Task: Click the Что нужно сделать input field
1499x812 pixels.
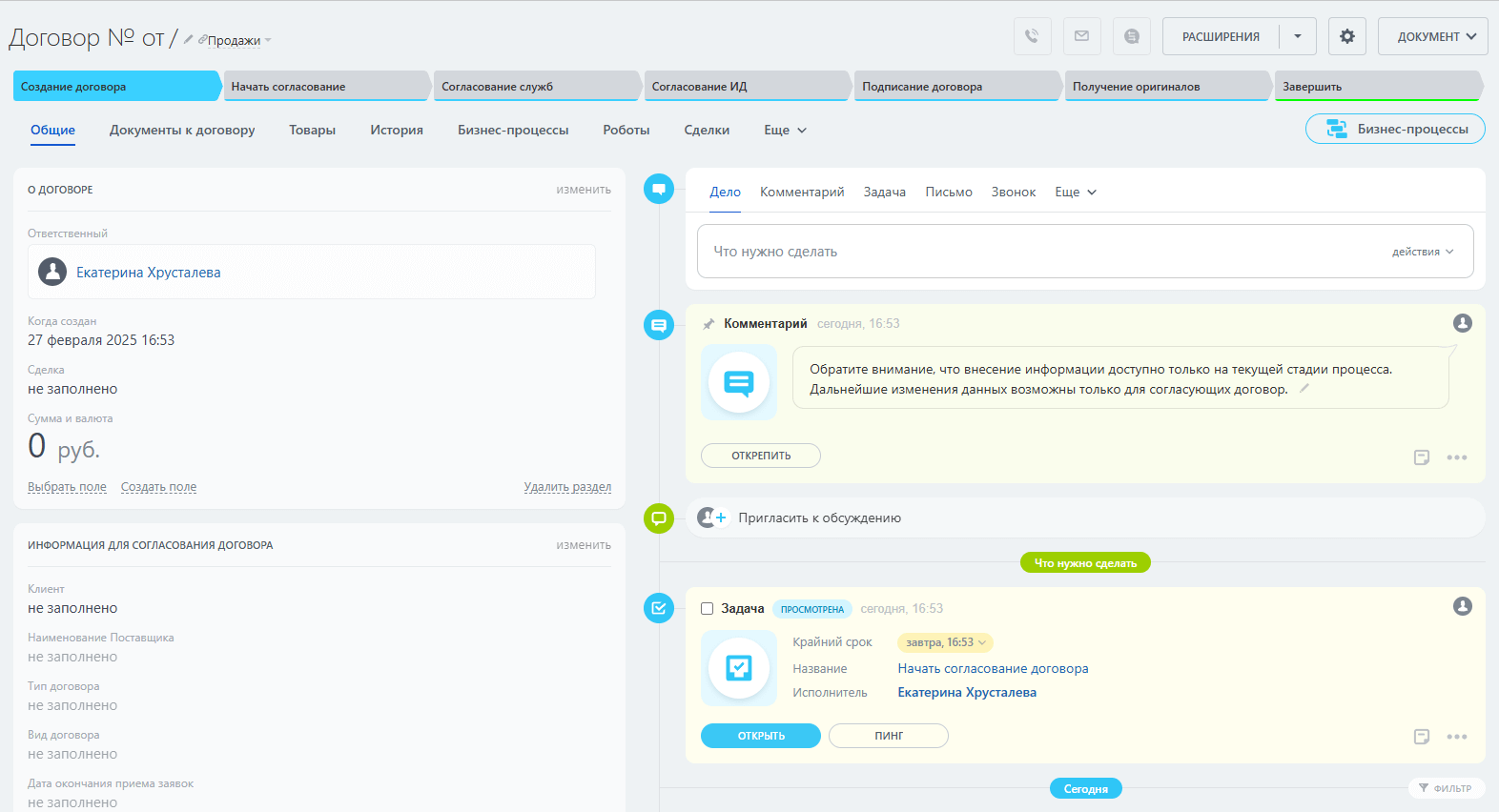Action: tap(1030, 252)
